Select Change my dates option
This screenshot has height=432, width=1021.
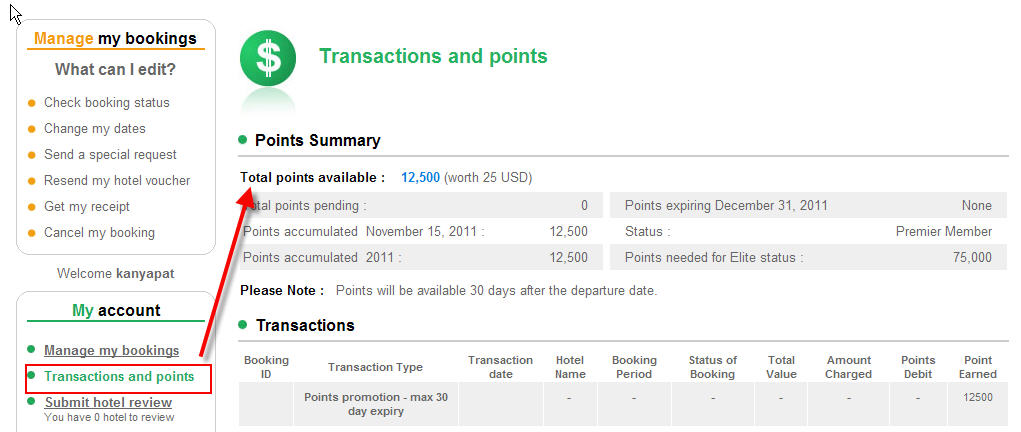[x=94, y=128]
